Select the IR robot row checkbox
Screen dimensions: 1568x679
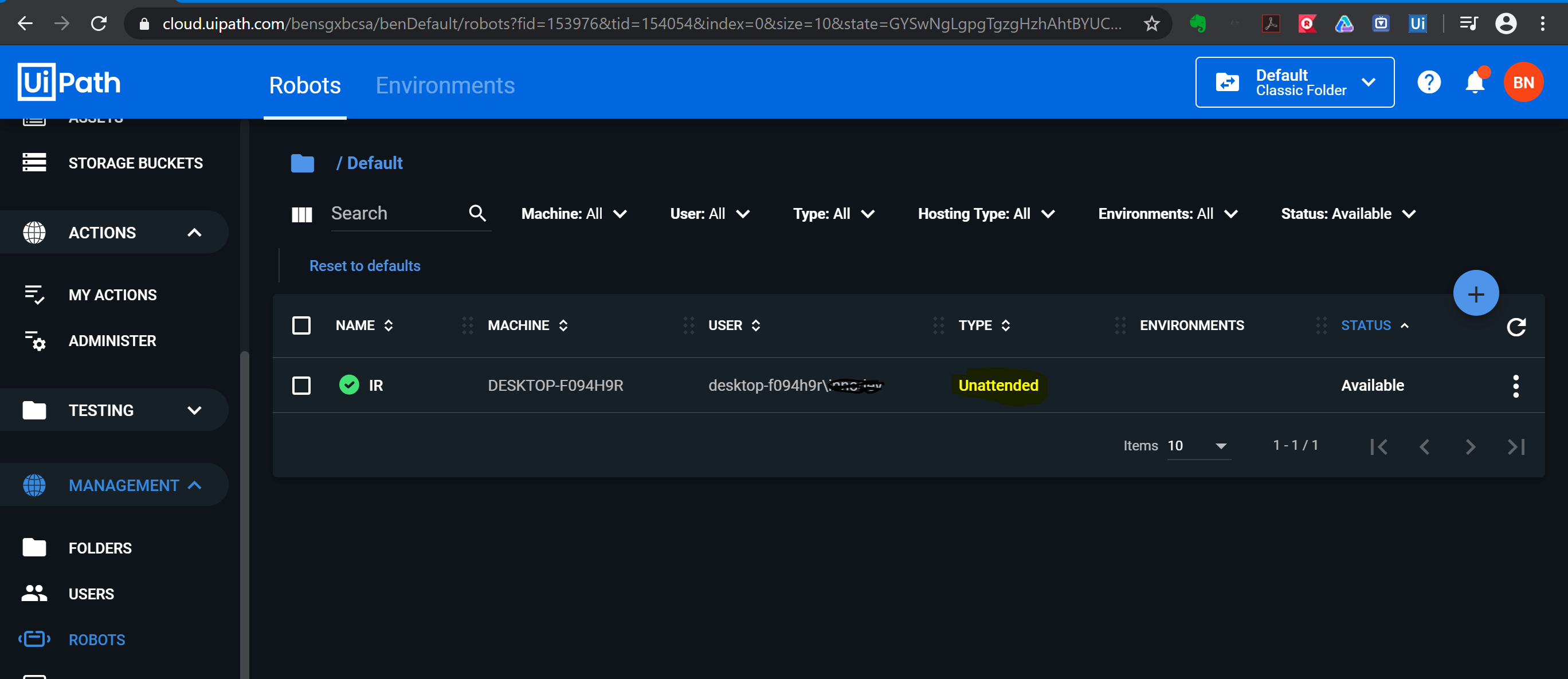pyautogui.click(x=301, y=386)
